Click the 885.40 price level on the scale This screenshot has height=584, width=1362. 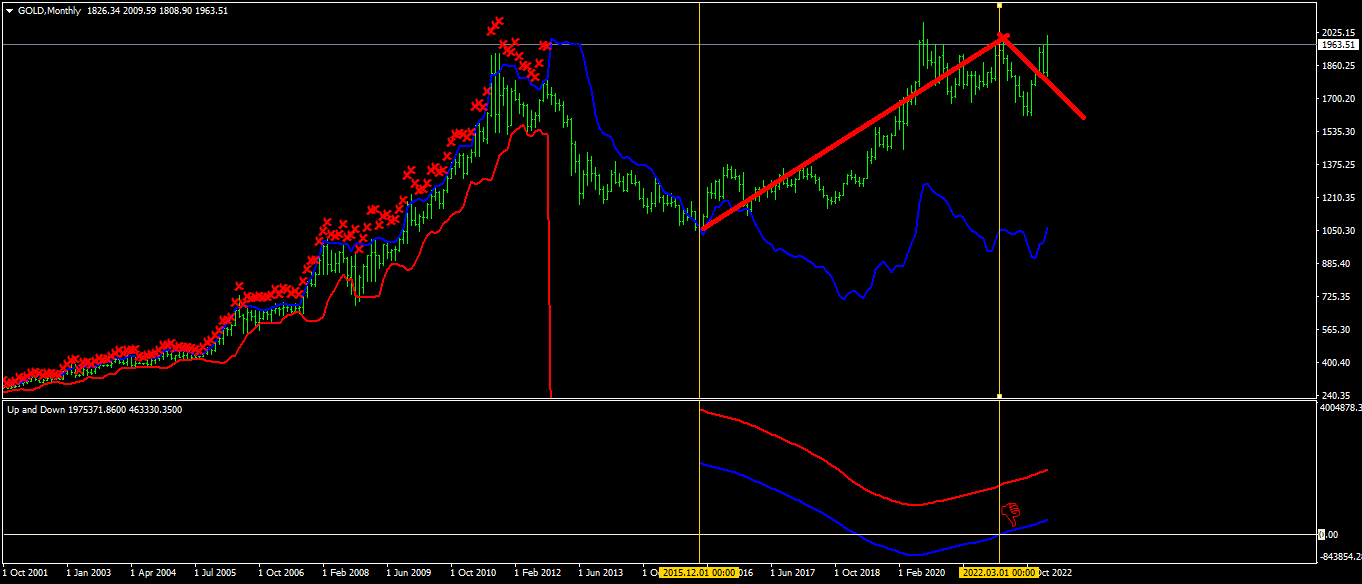pos(1336,264)
